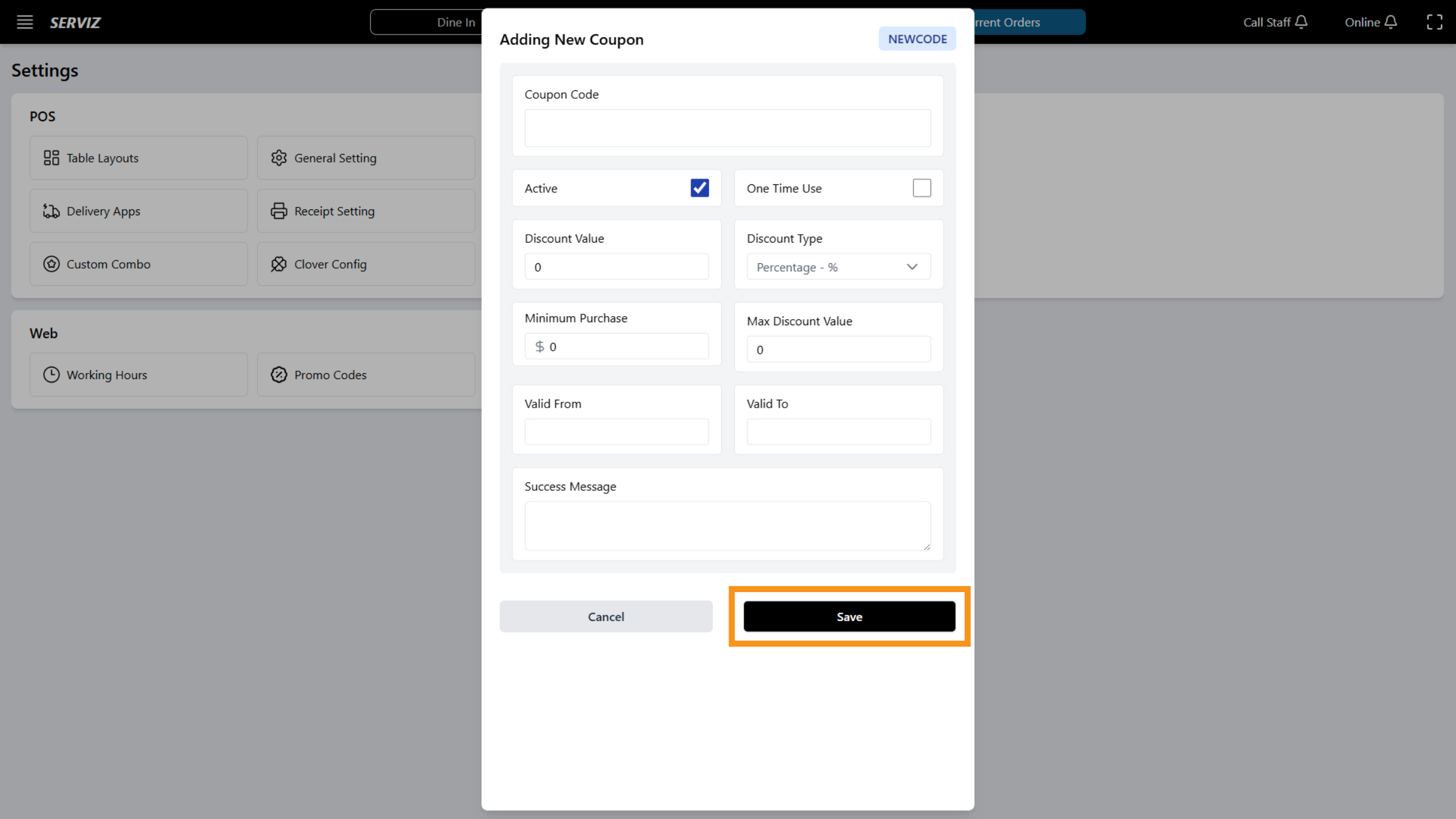
Task: Click the Promo Codes discount icon
Action: coord(278,375)
